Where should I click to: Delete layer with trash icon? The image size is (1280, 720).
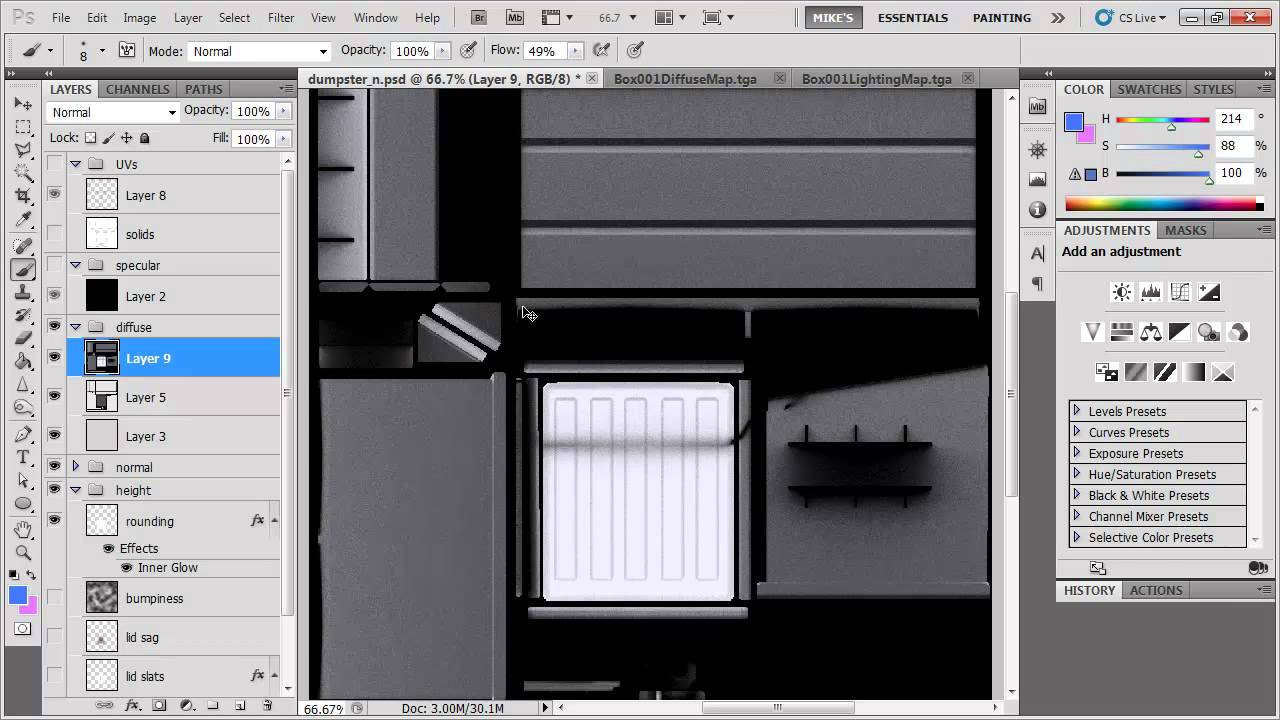(x=267, y=706)
